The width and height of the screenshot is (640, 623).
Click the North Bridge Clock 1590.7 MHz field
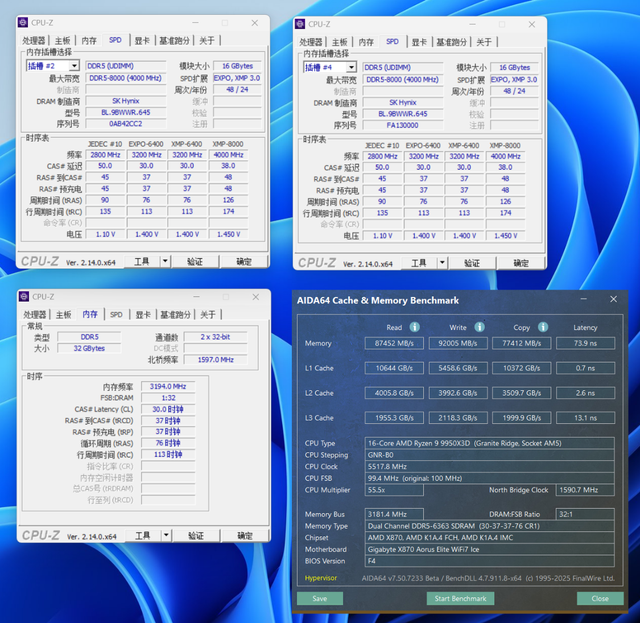coord(585,490)
